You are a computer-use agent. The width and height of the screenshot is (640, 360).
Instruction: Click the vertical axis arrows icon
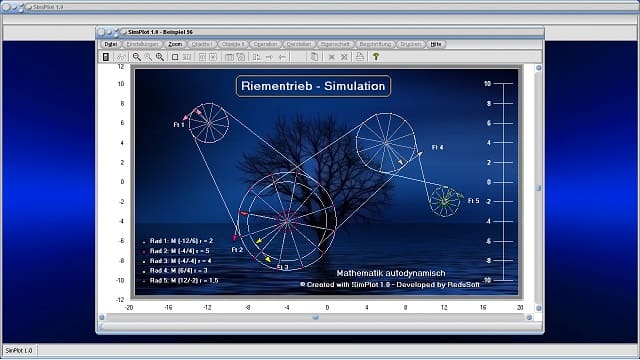(256, 57)
